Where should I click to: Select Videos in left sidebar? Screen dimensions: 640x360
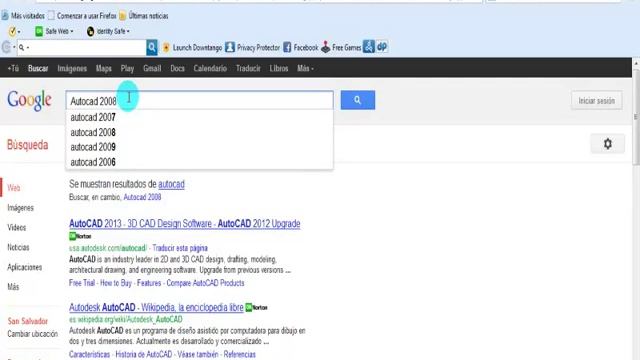(x=16, y=227)
